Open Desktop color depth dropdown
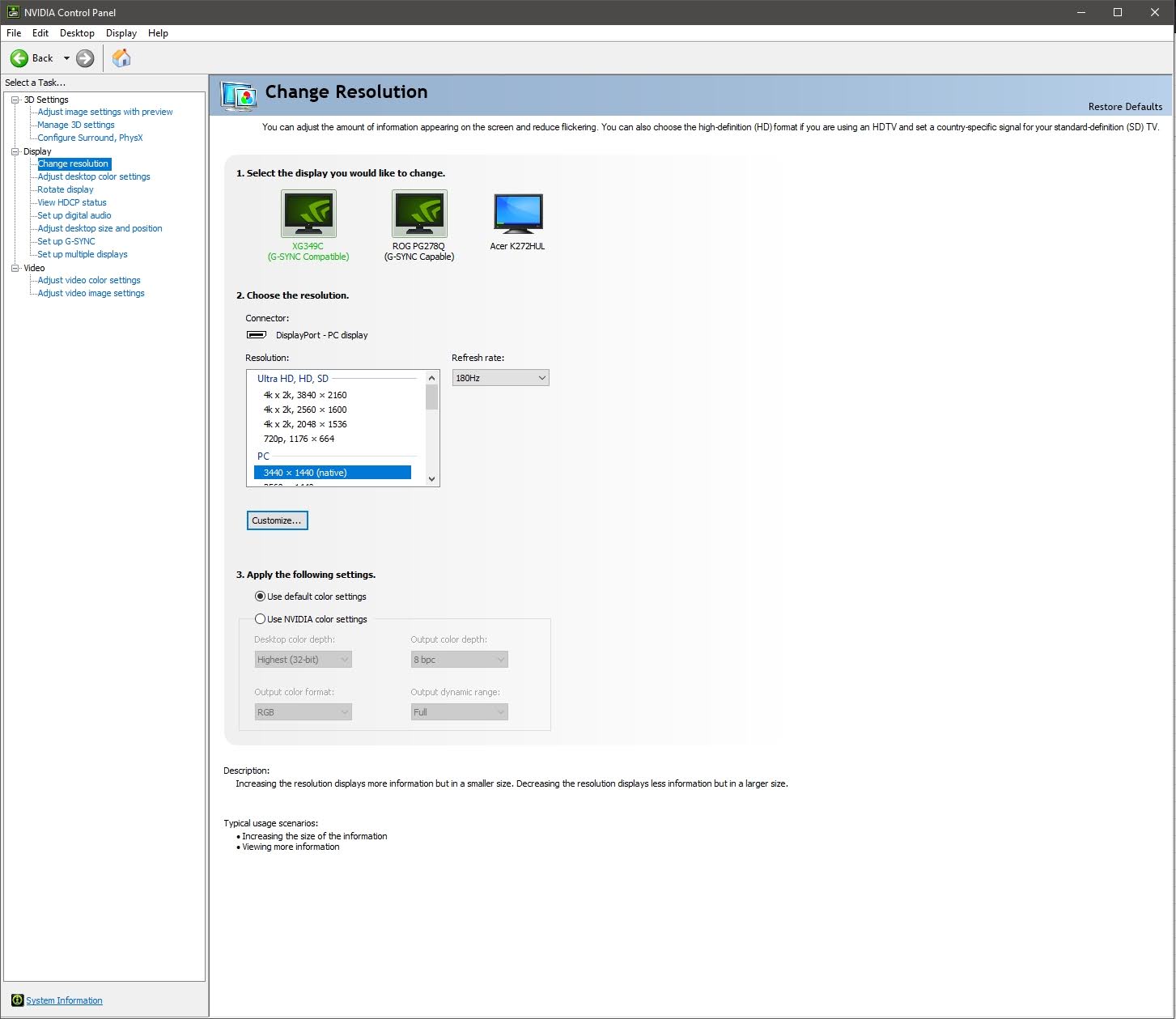 pos(303,660)
